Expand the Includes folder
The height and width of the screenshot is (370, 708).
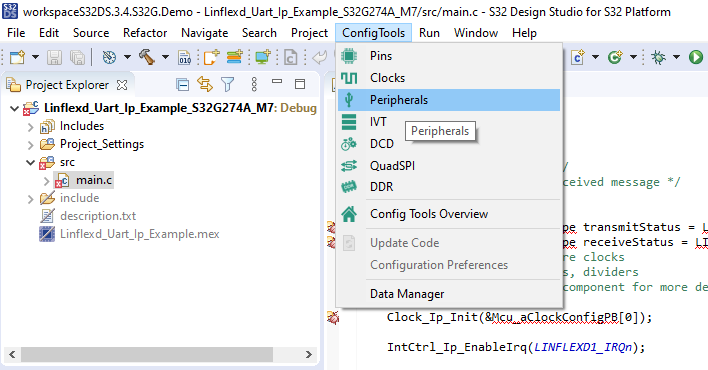[30, 126]
